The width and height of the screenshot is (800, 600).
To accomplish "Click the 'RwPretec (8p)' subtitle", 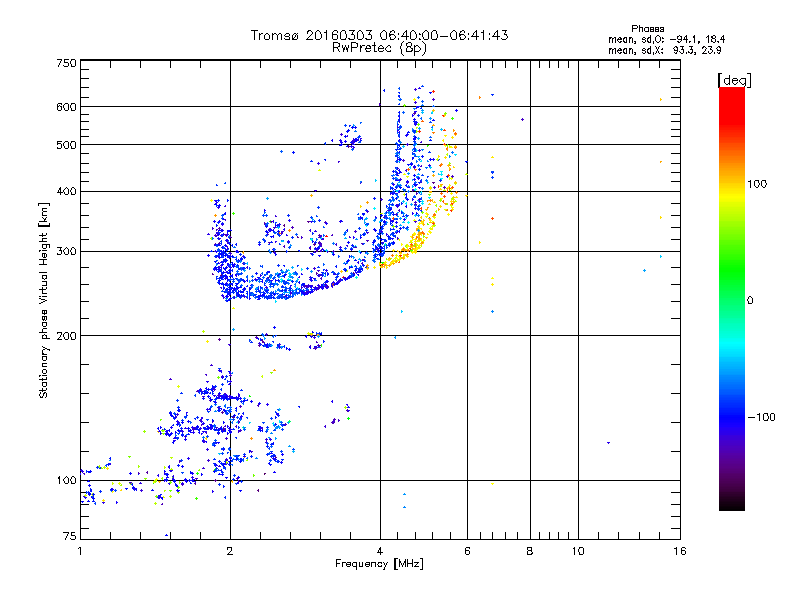I will 379,48.
